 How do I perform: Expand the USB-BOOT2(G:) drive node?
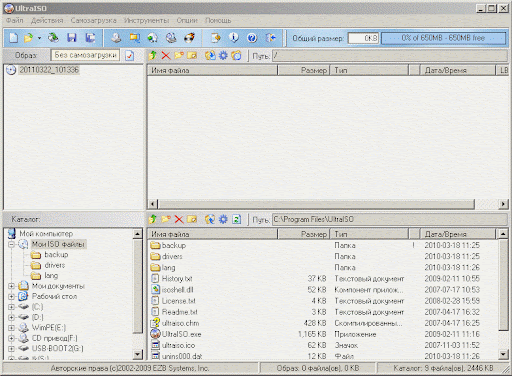[11, 349]
